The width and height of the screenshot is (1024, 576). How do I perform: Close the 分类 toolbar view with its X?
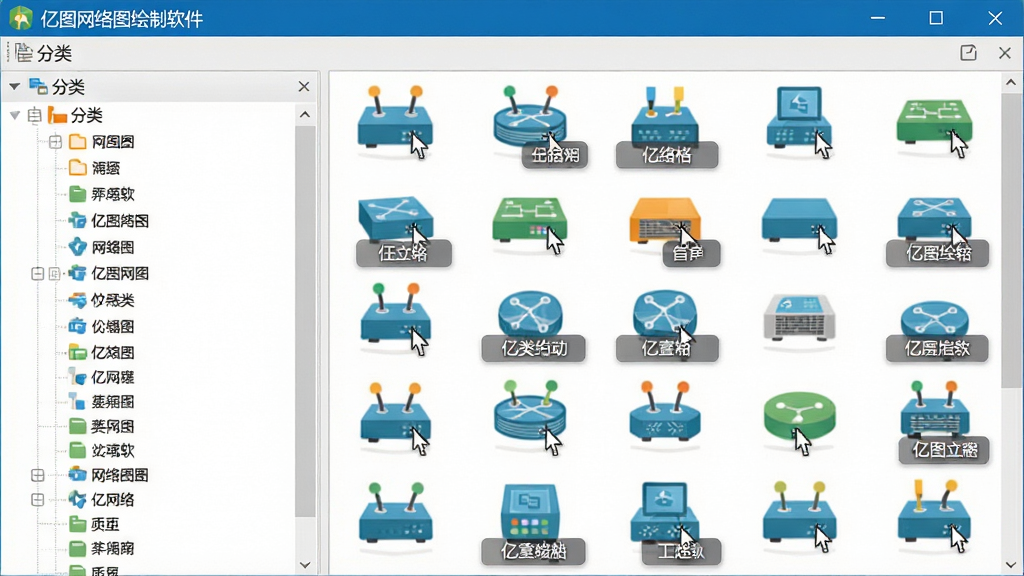click(1005, 53)
